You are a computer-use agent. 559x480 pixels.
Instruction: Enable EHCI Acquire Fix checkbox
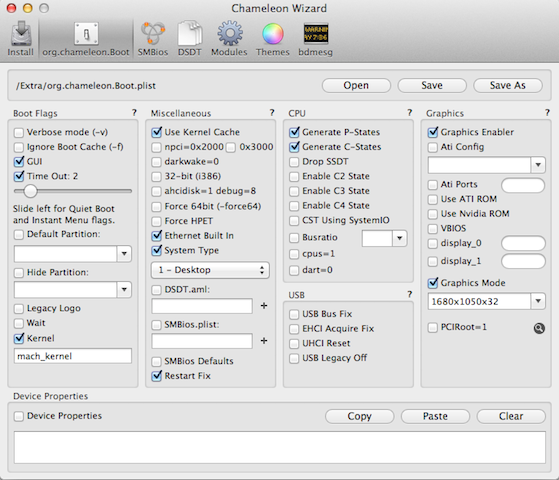pos(294,329)
